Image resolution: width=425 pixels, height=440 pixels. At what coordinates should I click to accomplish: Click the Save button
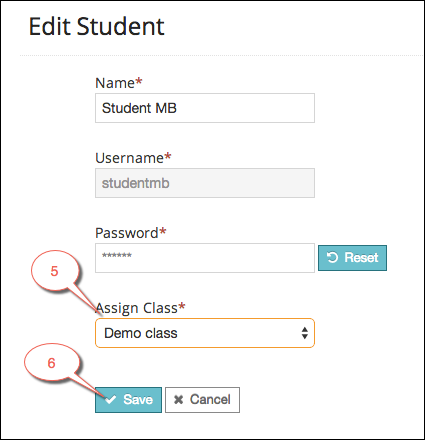128,400
